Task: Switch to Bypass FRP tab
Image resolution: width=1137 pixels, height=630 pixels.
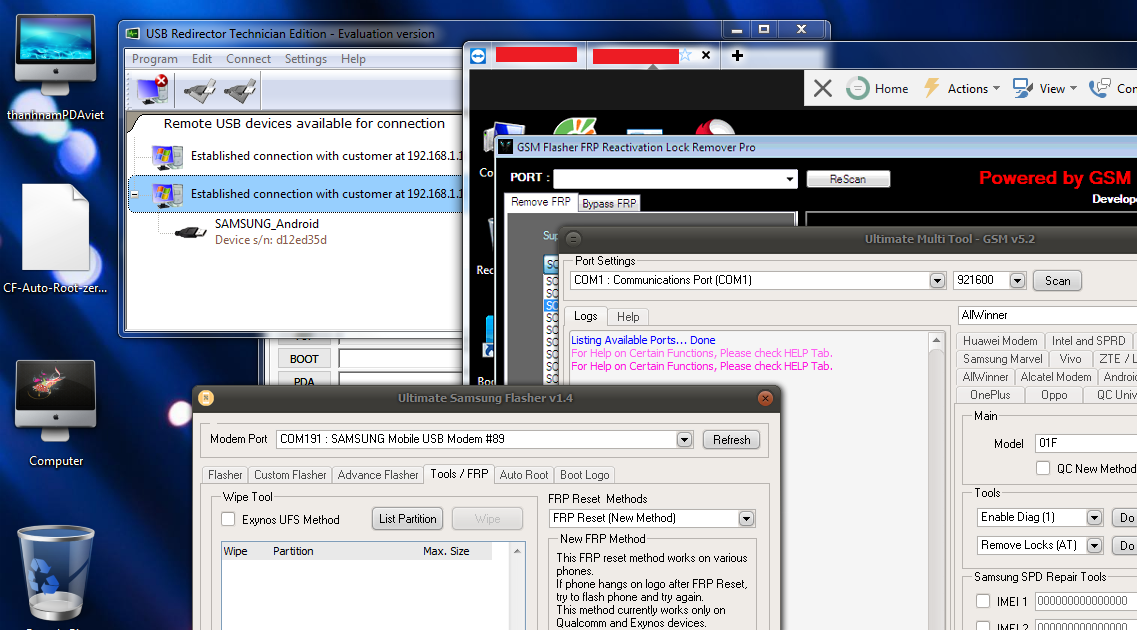Action: click(609, 204)
